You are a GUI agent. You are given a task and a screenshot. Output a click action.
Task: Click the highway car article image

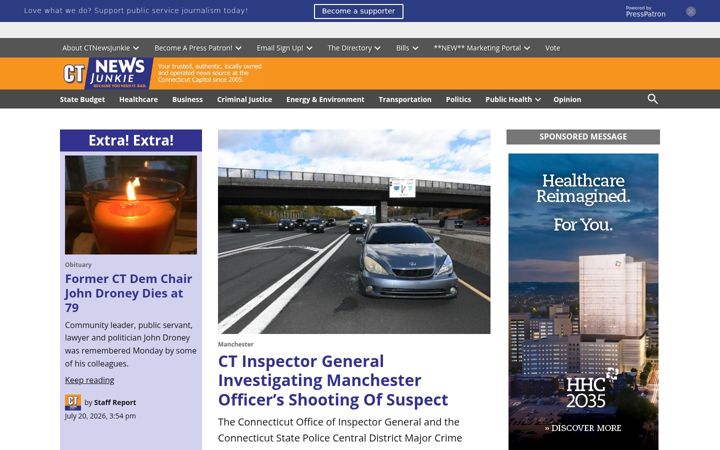point(354,231)
